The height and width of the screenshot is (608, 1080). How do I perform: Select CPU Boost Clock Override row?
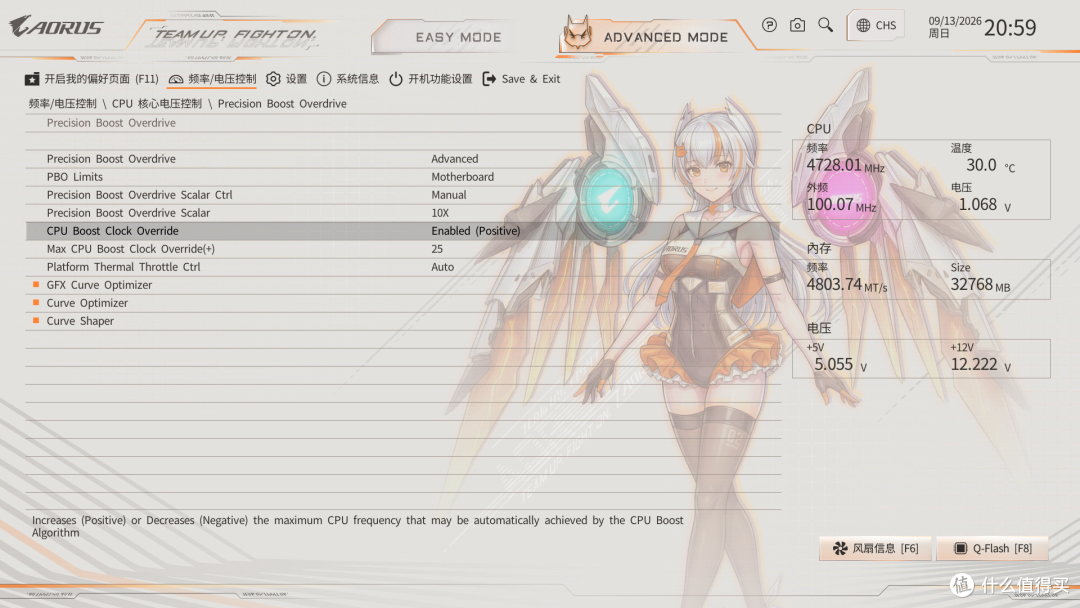tap(403, 231)
